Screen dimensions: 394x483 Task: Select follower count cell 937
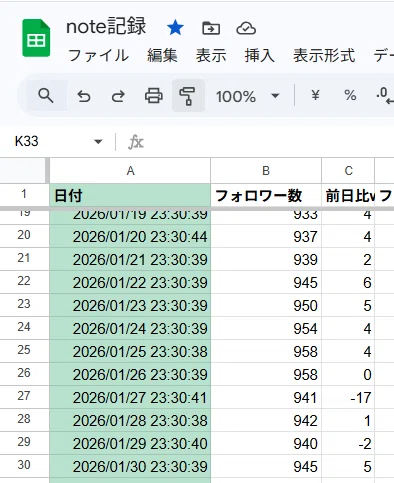coord(266,236)
